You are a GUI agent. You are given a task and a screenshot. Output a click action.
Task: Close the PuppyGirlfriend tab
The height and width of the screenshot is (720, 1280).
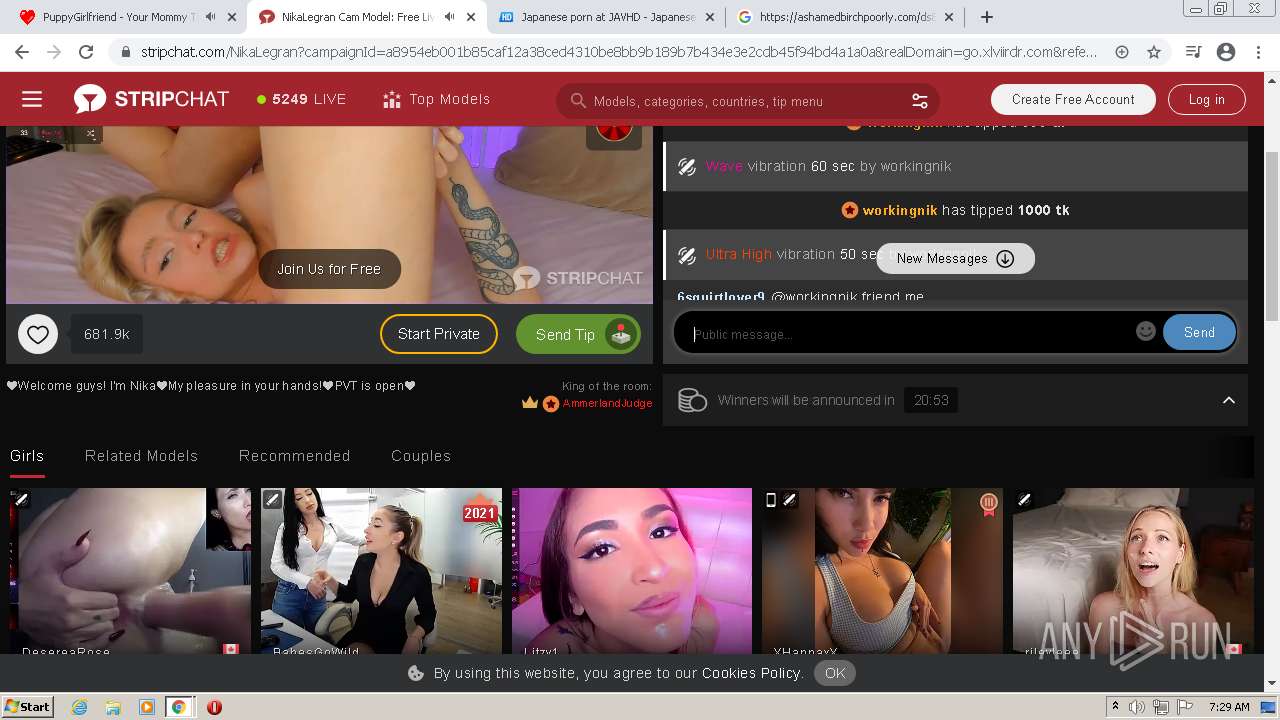click(x=232, y=17)
